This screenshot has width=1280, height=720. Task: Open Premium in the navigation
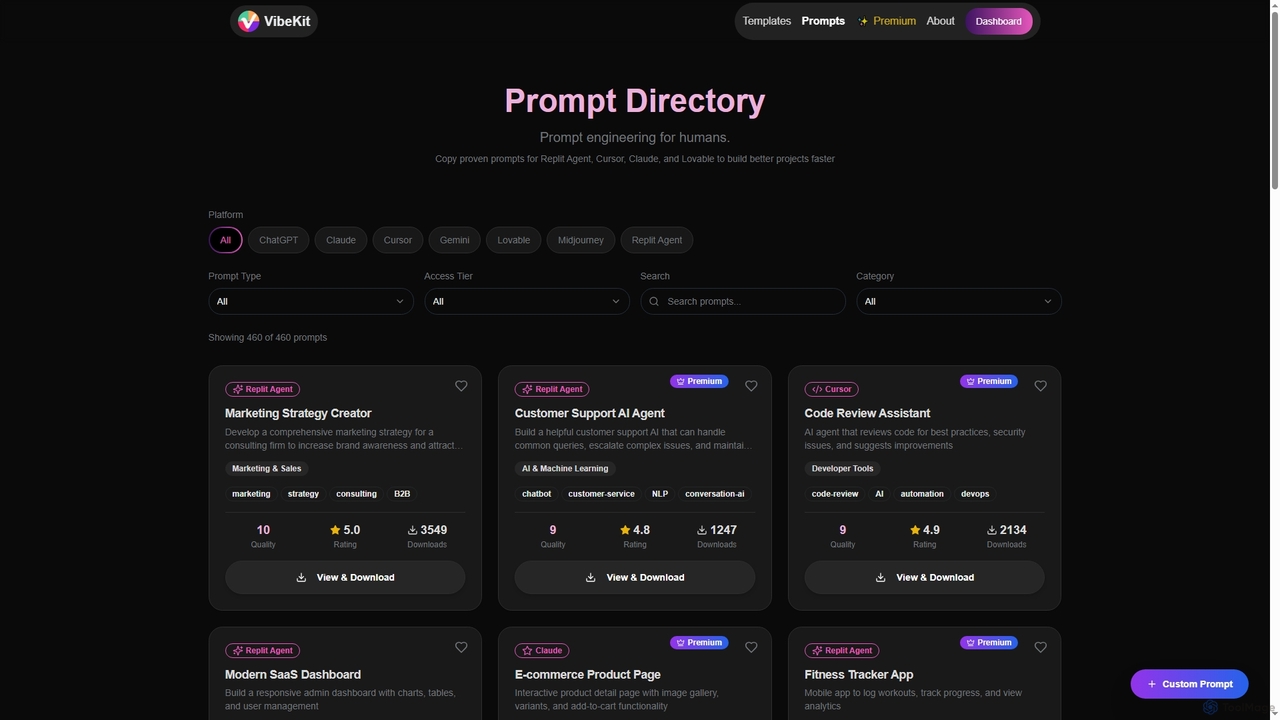coord(887,21)
